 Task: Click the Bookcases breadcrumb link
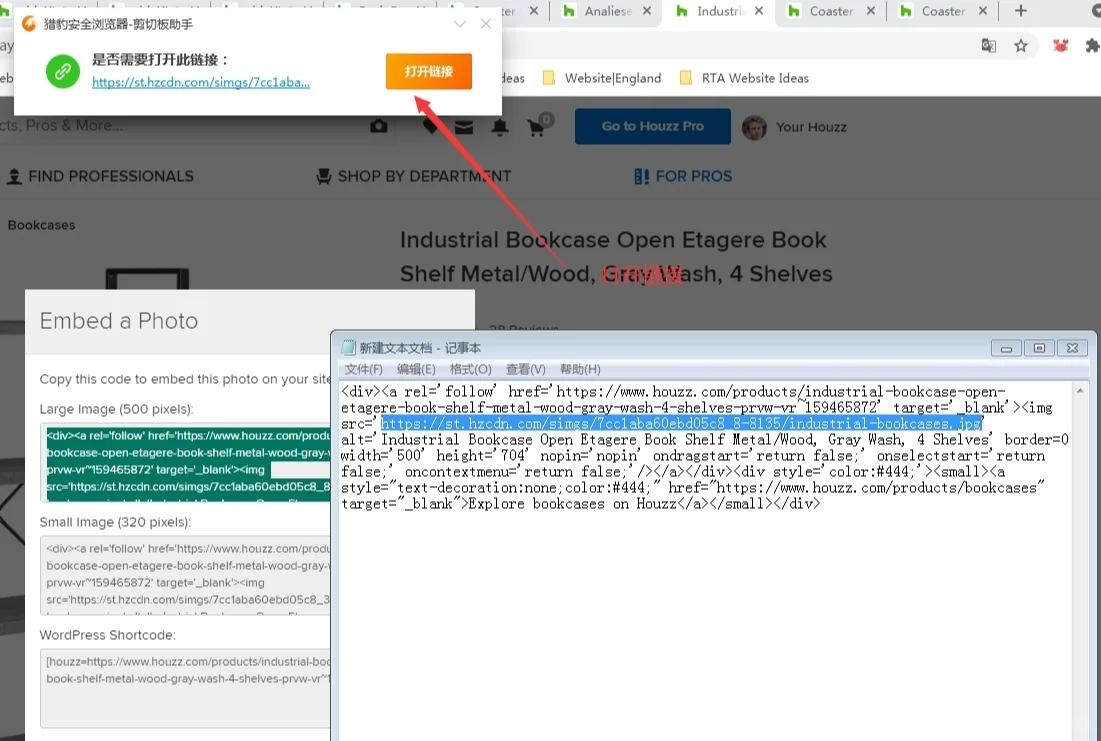tap(41, 225)
